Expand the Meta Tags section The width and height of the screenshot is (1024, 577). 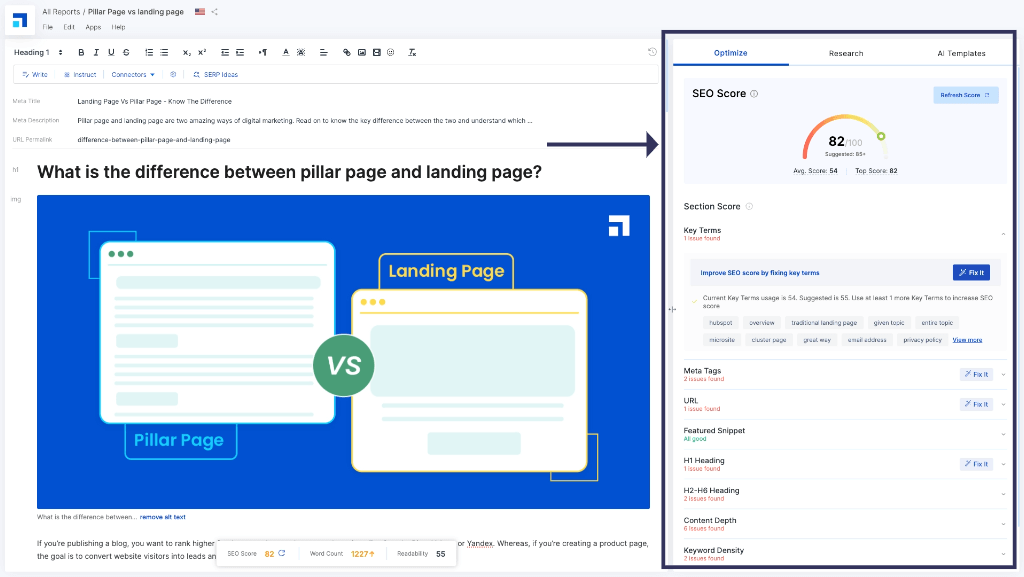pos(1003,375)
